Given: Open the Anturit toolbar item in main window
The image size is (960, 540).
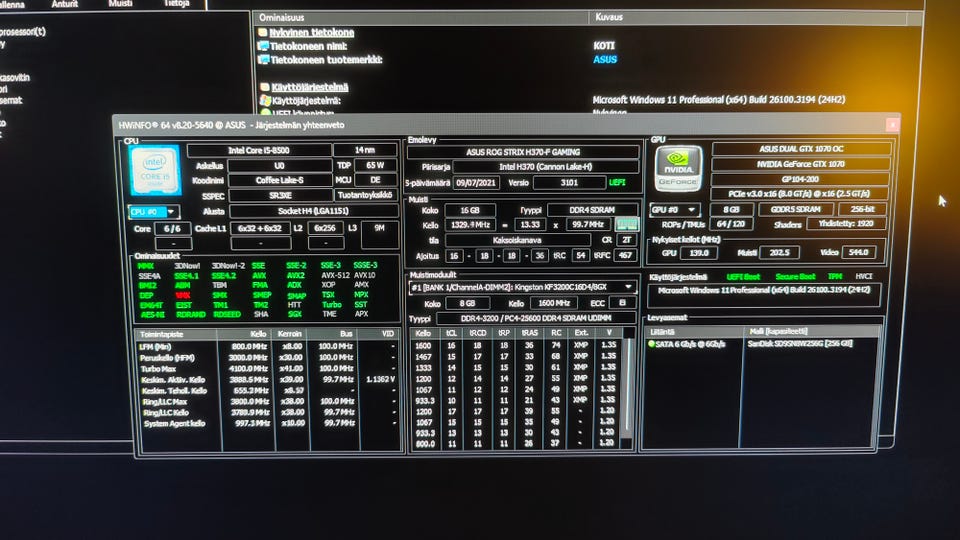Looking at the screenshot, I should coord(64,4).
